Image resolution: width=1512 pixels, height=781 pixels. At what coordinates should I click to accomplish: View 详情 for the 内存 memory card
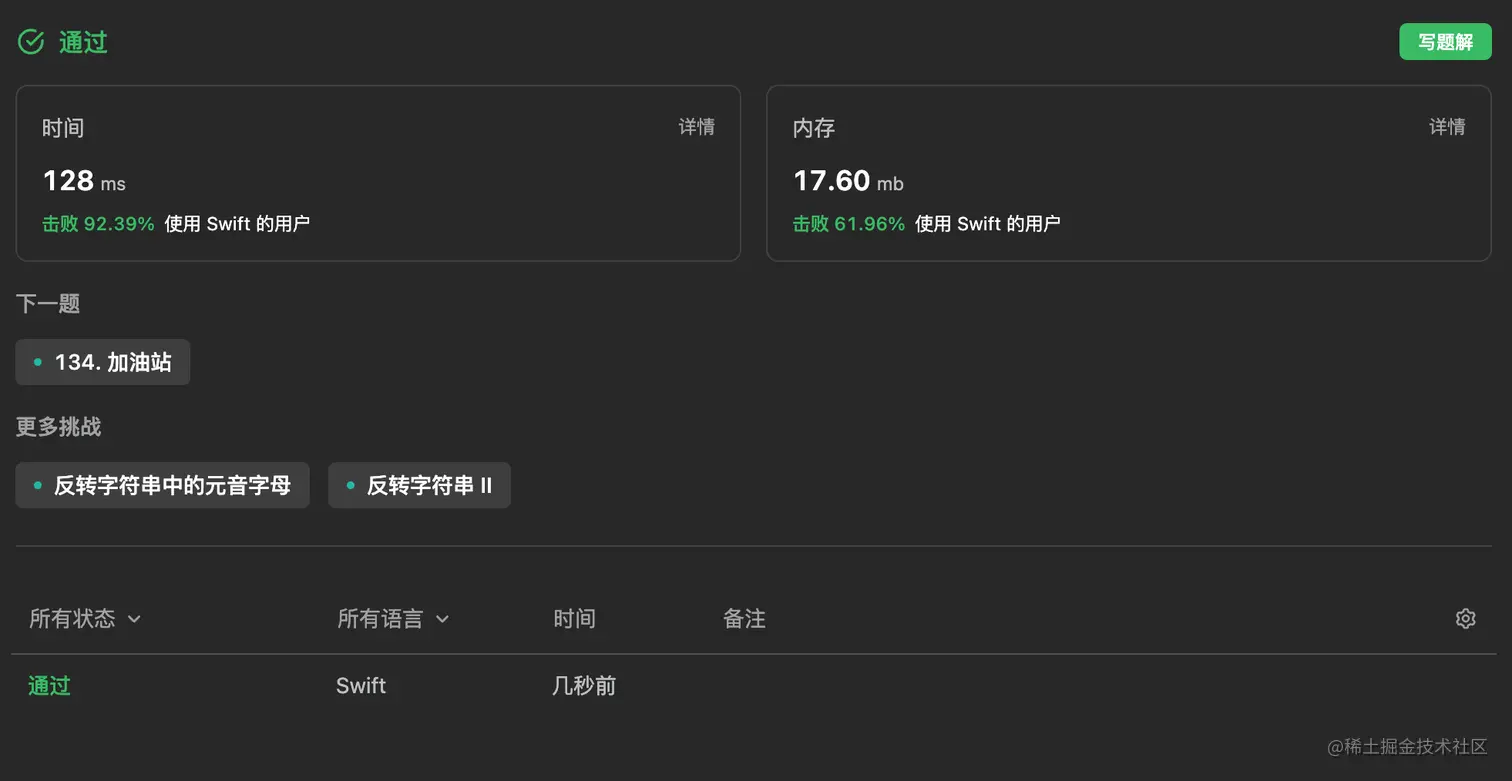click(1446, 127)
